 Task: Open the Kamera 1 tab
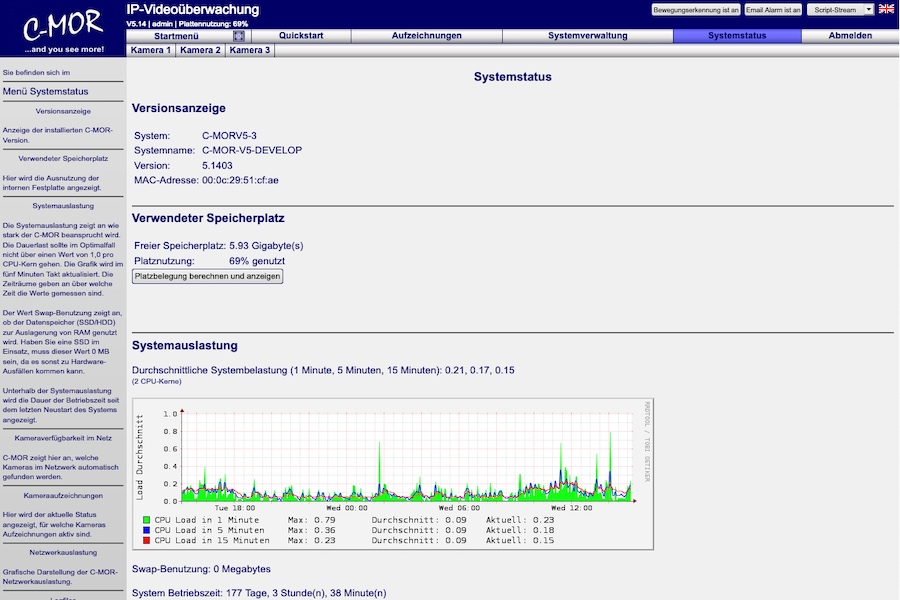point(150,50)
